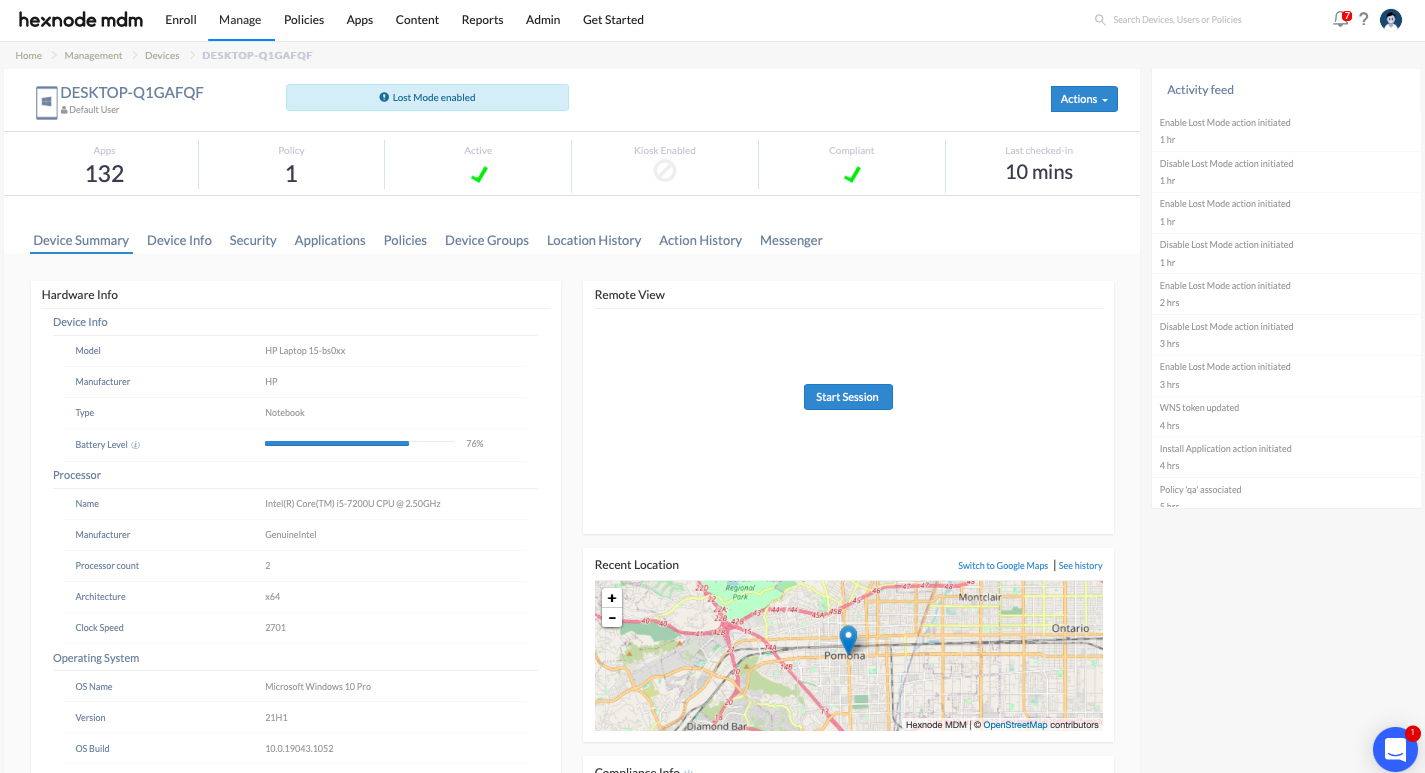The height and width of the screenshot is (773, 1425).
Task: Open the notifications bell icon
Action: (x=1340, y=19)
